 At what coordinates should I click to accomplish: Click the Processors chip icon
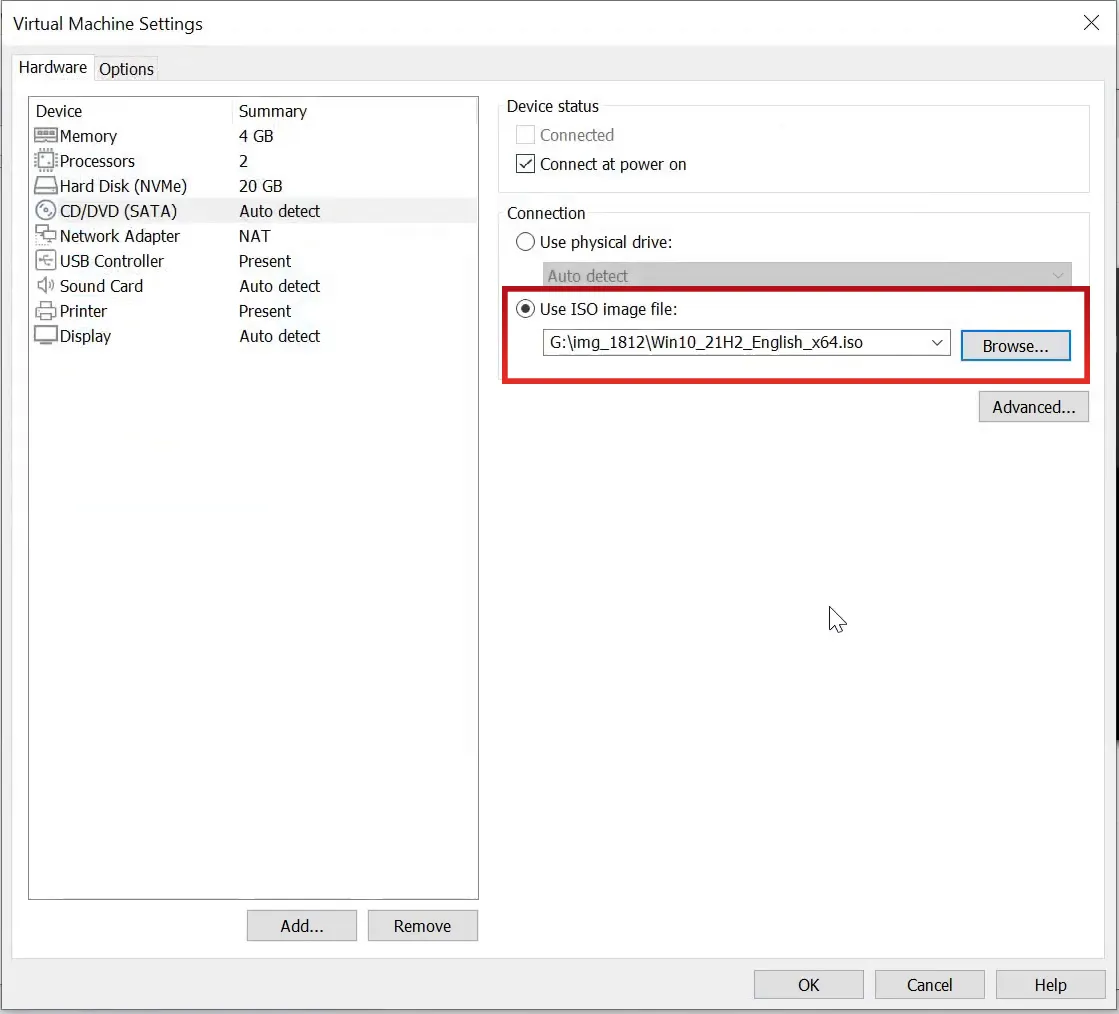pos(46,161)
